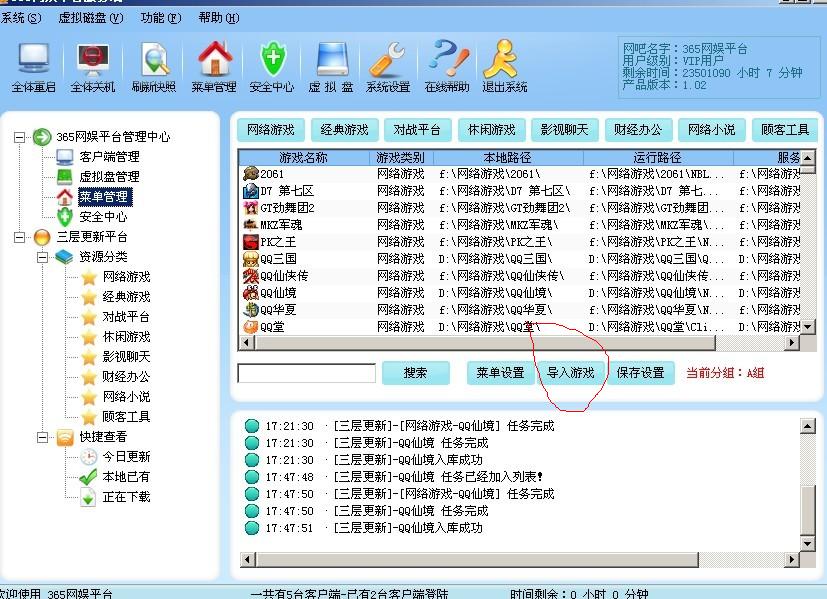Click the 退出系统 toolbar icon

coord(504,66)
